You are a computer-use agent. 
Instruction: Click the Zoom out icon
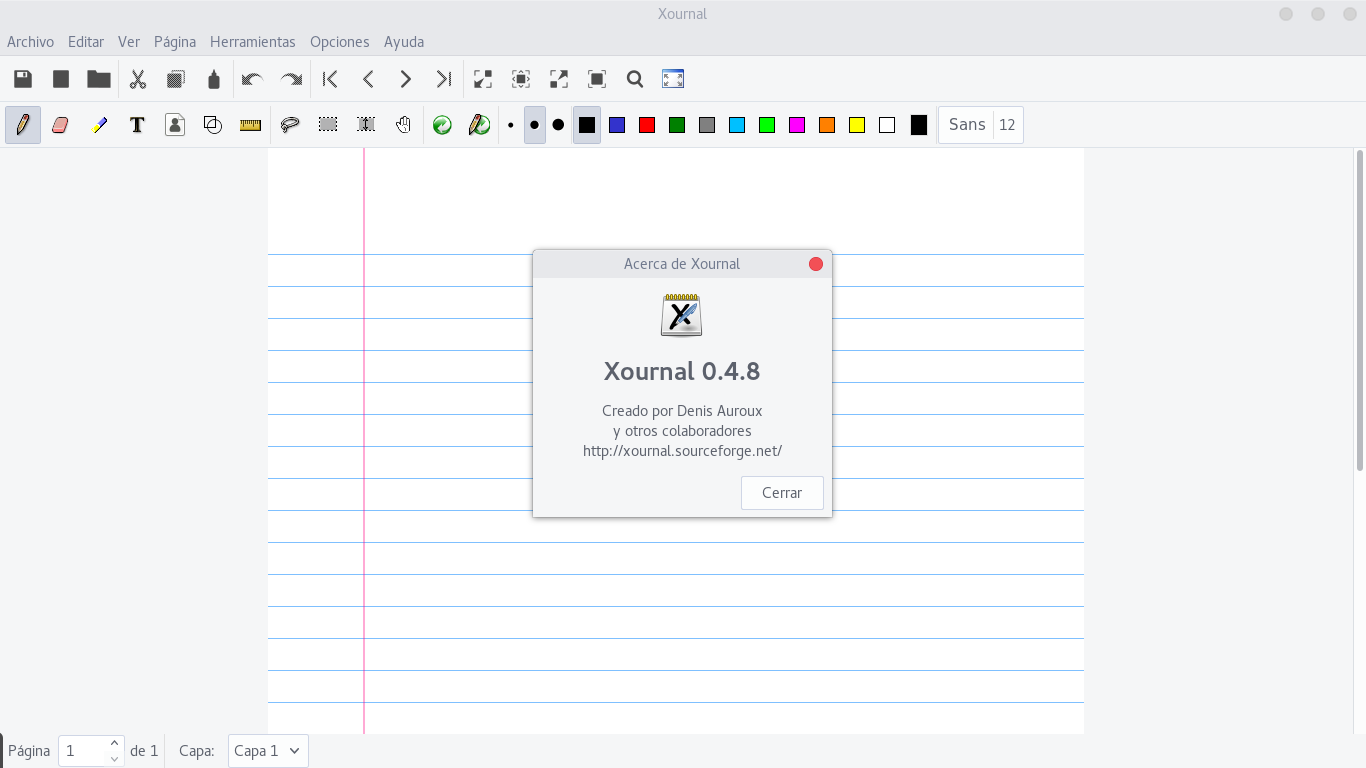[x=483, y=79]
